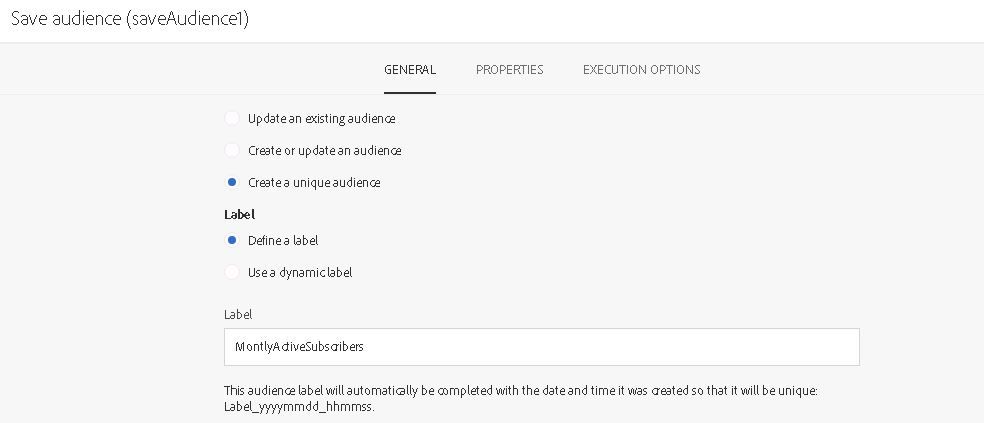Screen dimensions: 984x423
Task: Click the MontlyActiveSubscribers text in the field
Action: coord(299,347)
